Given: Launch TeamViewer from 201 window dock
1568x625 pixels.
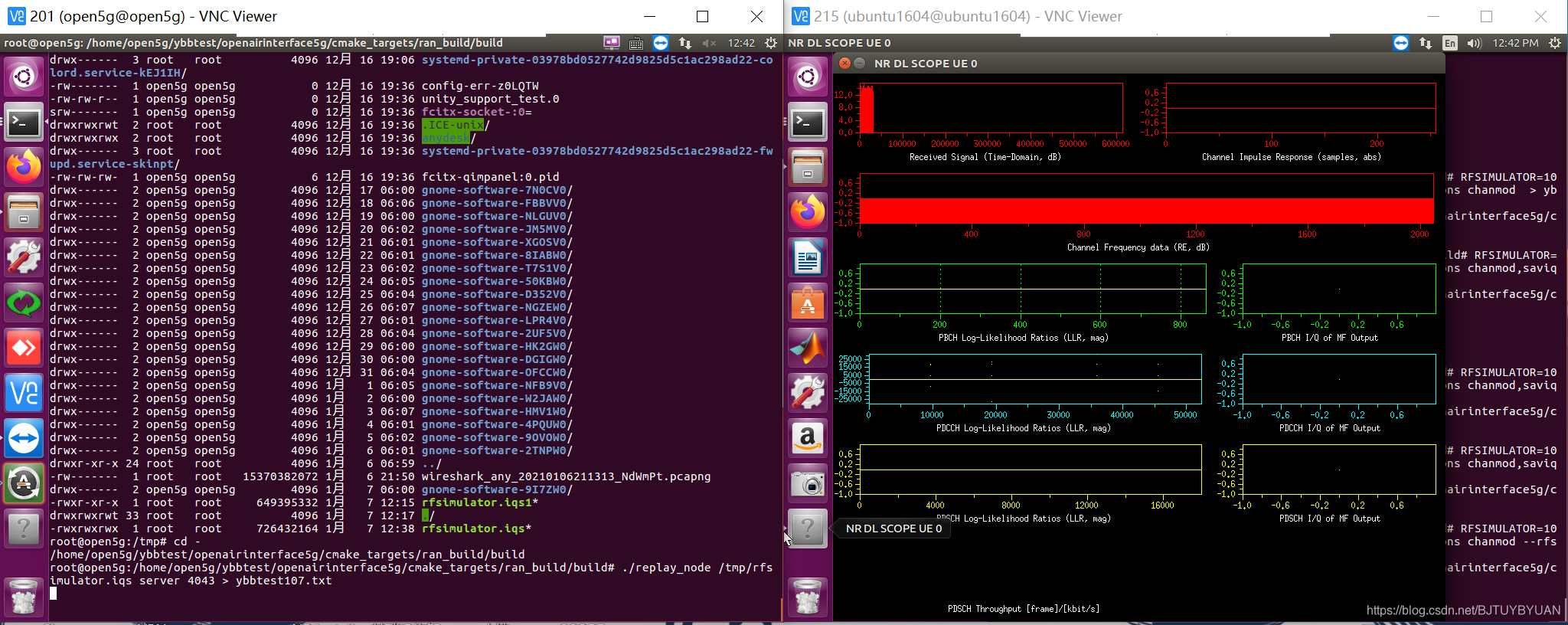Looking at the screenshot, I should 24,438.
